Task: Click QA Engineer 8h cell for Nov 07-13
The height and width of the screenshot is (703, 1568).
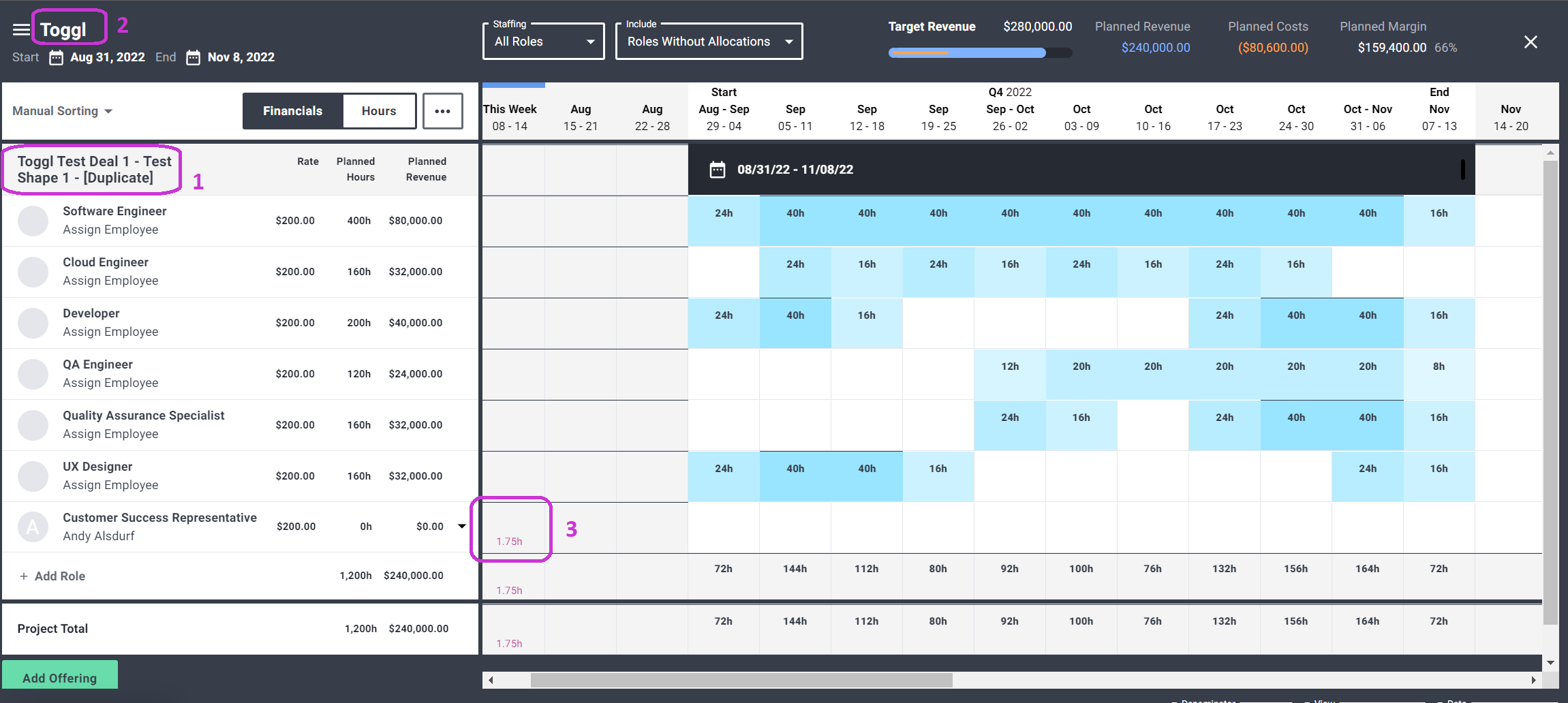Action: pos(1439,374)
